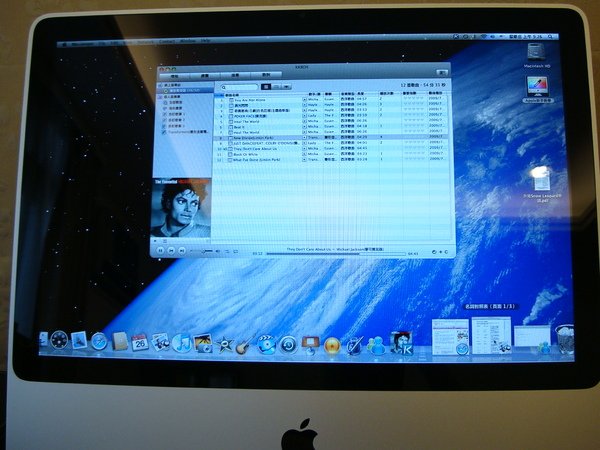Click the Michael Jackson album cover art
Viewport: 600px width, 450px height.
[x=181, y=208]
